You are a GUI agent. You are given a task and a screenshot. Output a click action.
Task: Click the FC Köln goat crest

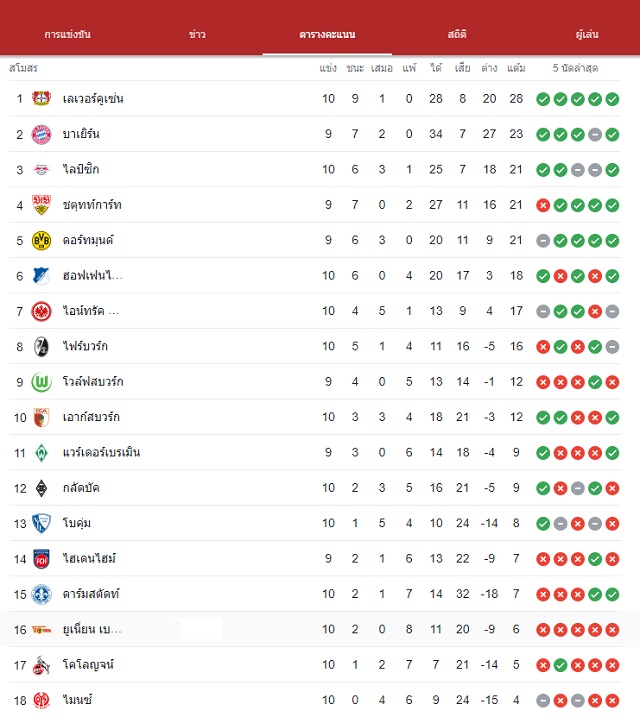[41, 665]
